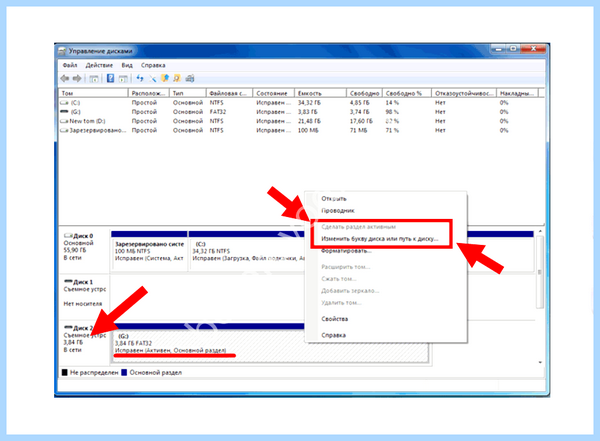Click the drive icon of Зарезервировано volume

click(x=64, y=130)
